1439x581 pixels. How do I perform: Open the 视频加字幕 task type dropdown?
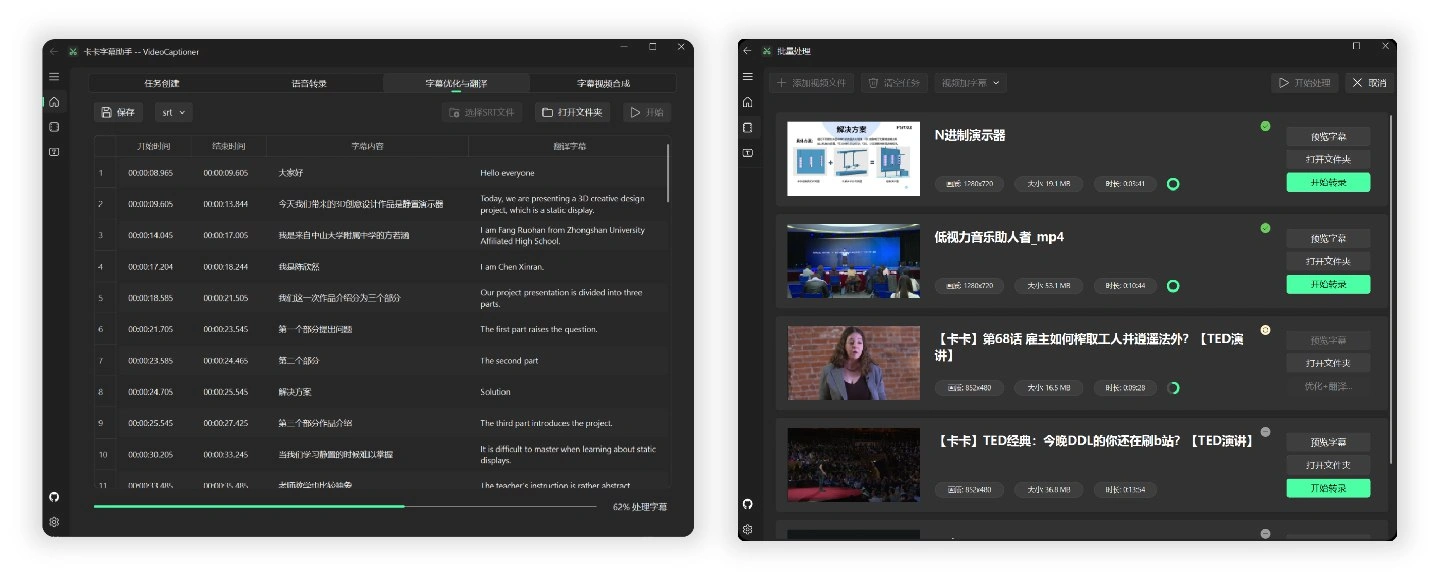coord(970,83)
